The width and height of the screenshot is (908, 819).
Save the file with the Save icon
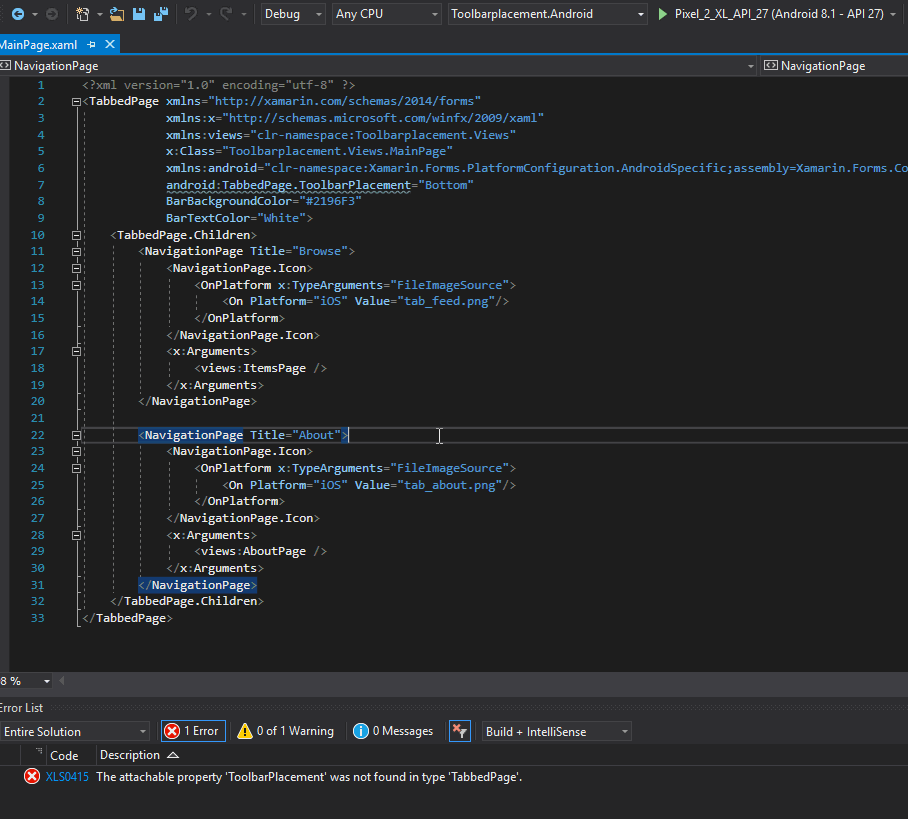[139, 14]
